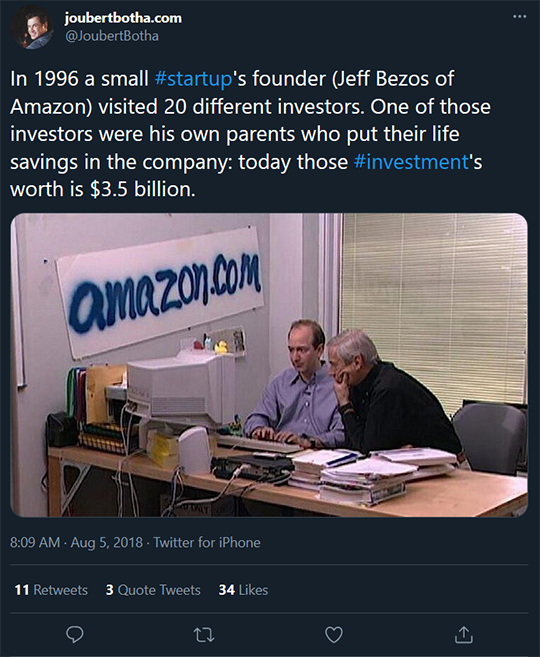Click the profile avatar picture
Screen dimensions: 540x657
tap(32, 28)
